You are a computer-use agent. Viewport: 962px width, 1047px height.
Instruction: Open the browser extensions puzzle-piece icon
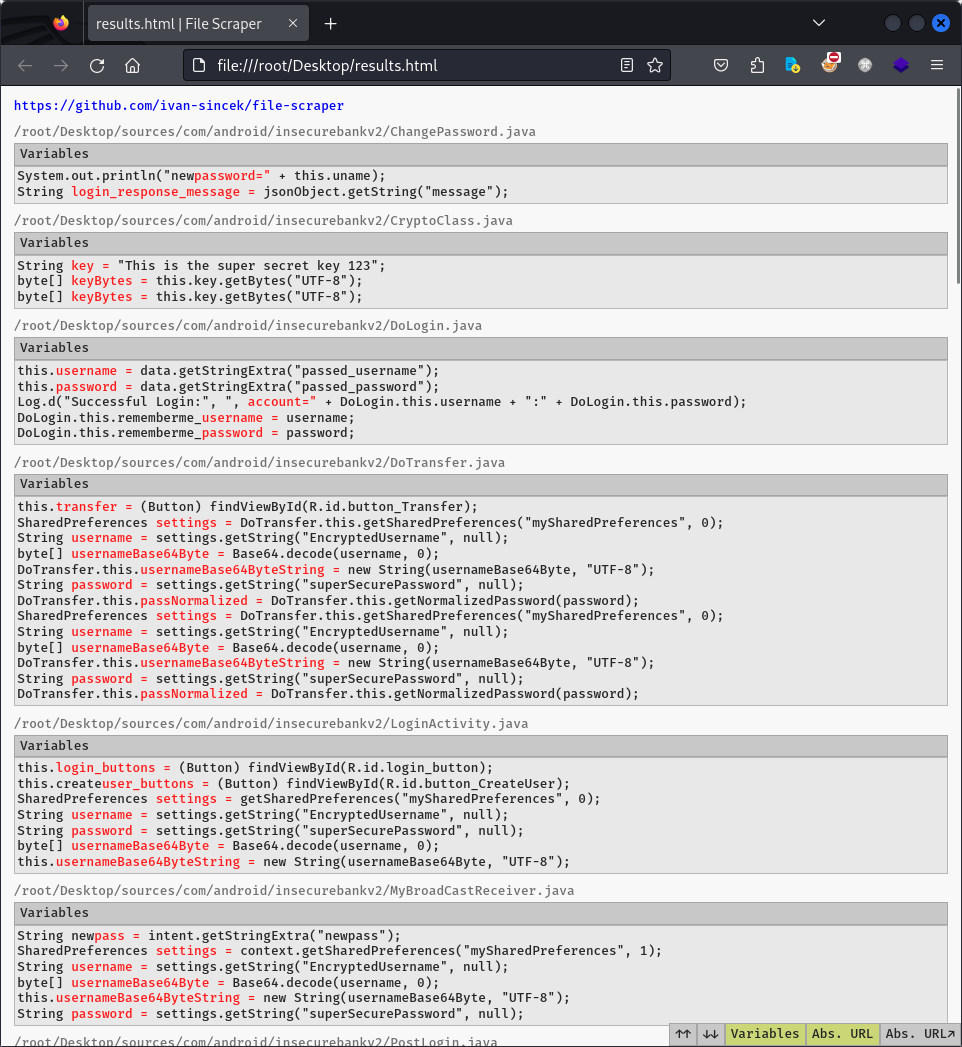point(757,65)
